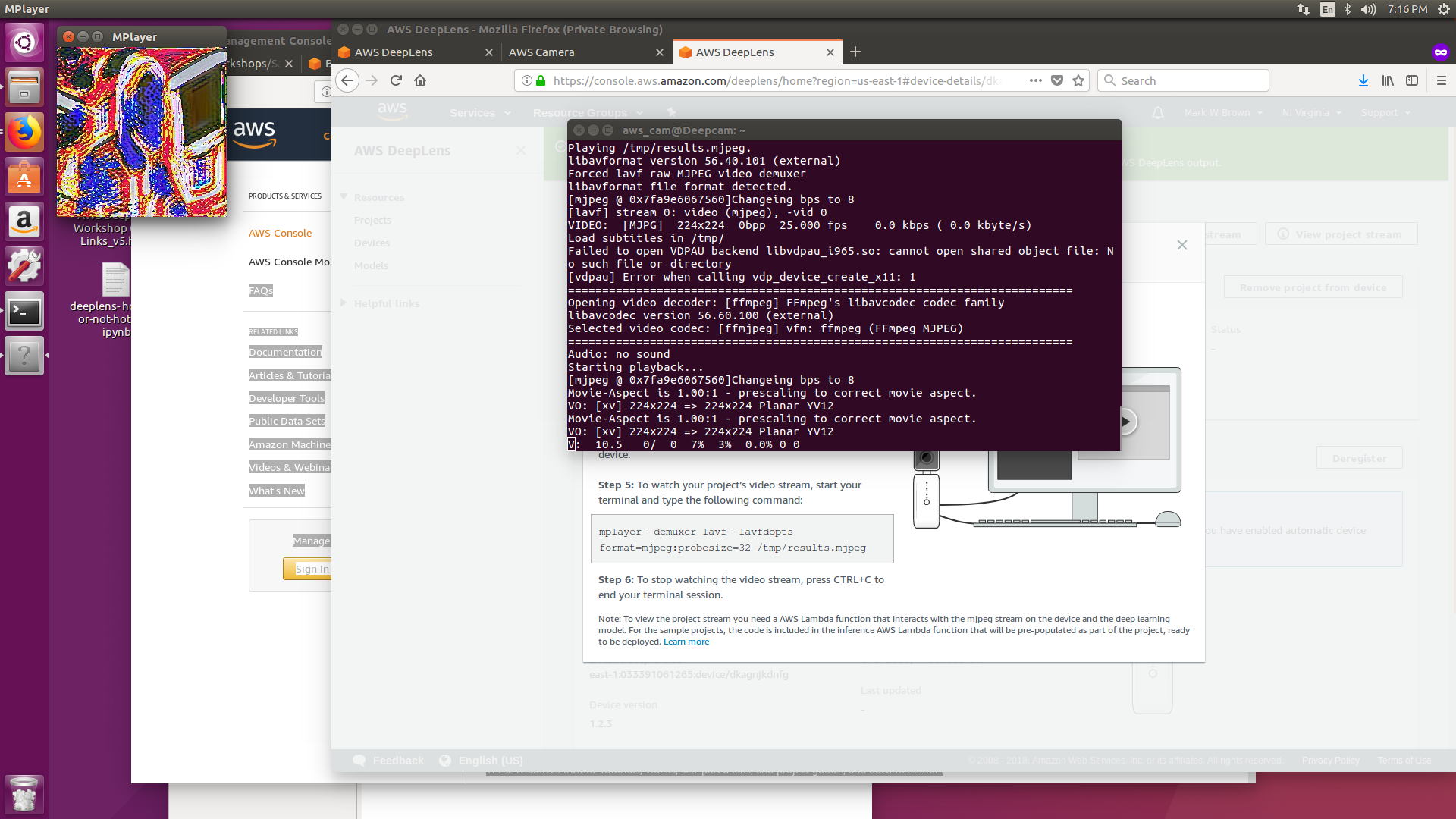Click Sign In button on background page

pos(307,569)
